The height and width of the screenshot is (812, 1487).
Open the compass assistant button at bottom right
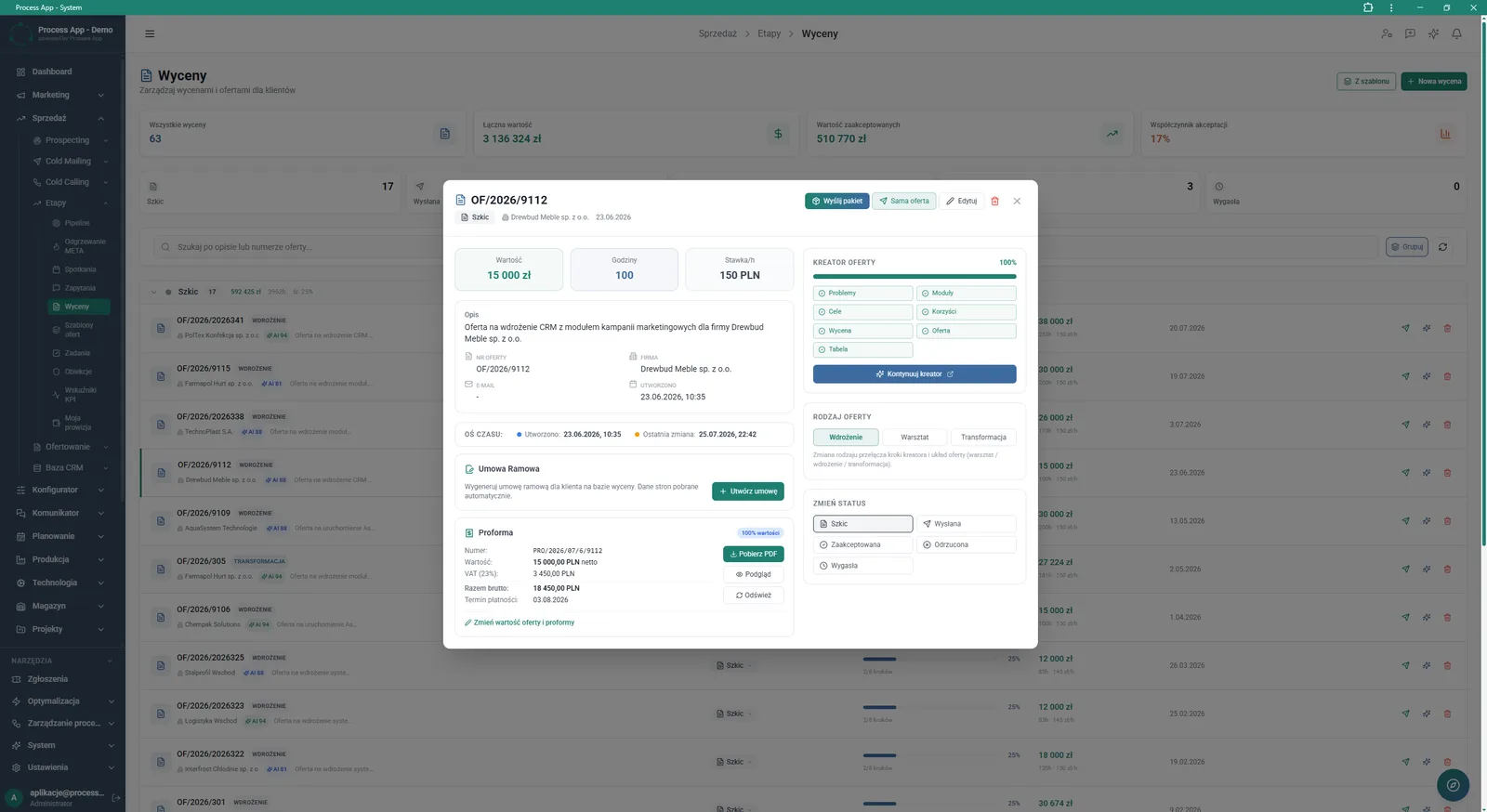click(x=1453, y=785)
